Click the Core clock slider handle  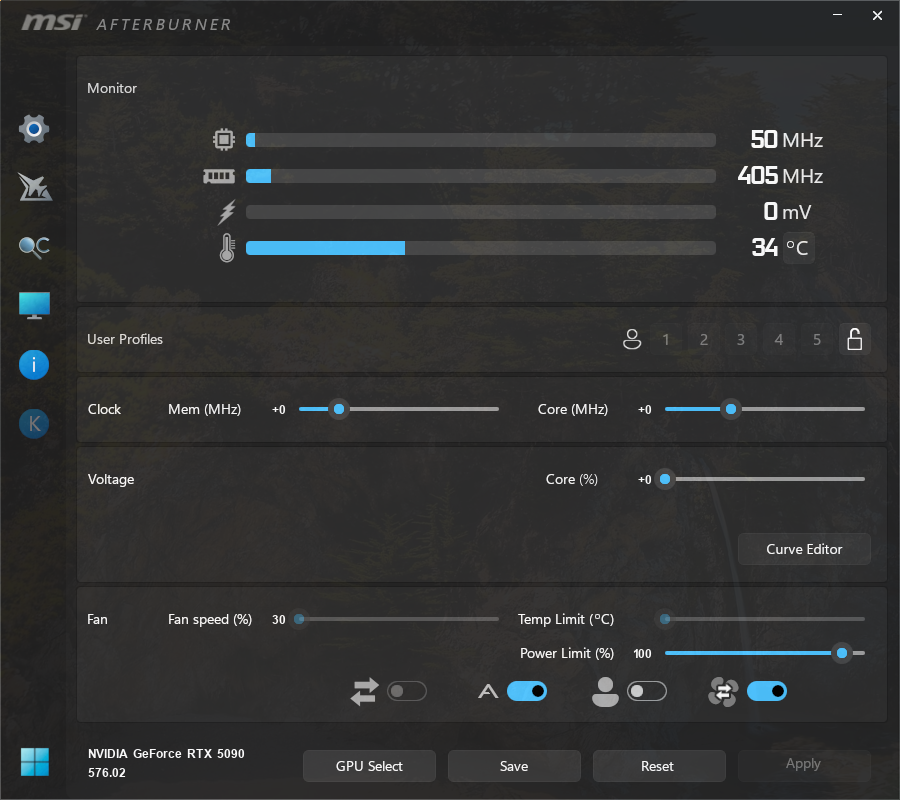pos(731,409)
